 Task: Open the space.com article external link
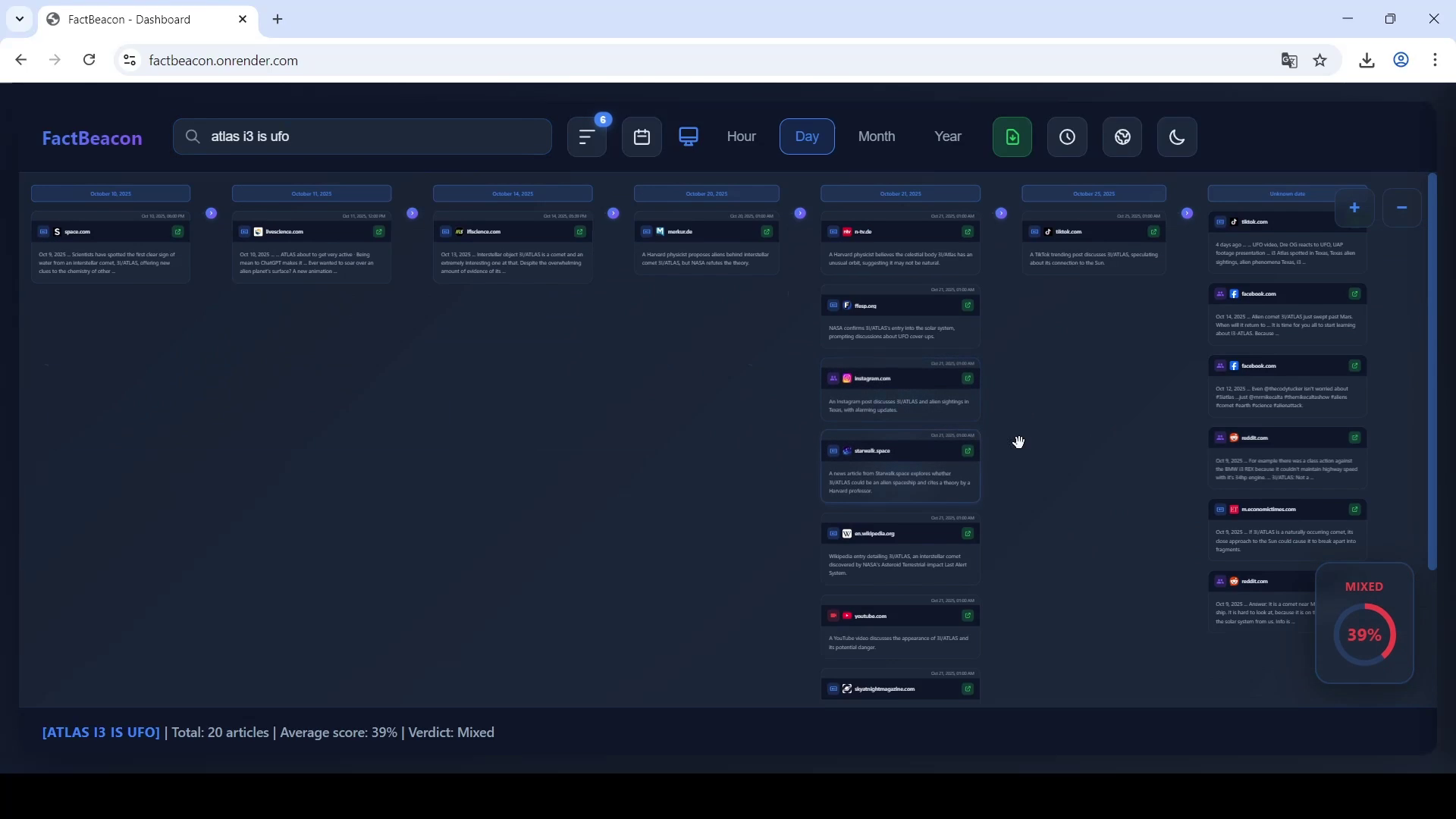[177, 232]
